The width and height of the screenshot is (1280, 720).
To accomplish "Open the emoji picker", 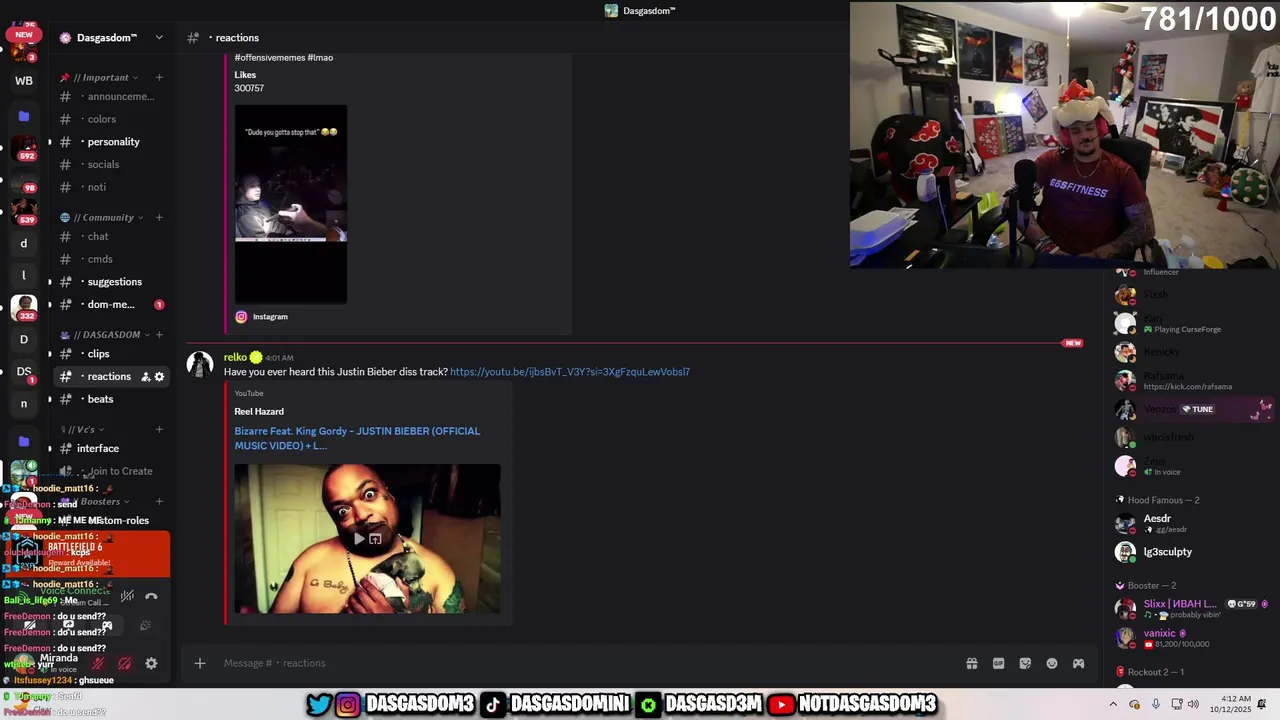I will pos(1052,663).
